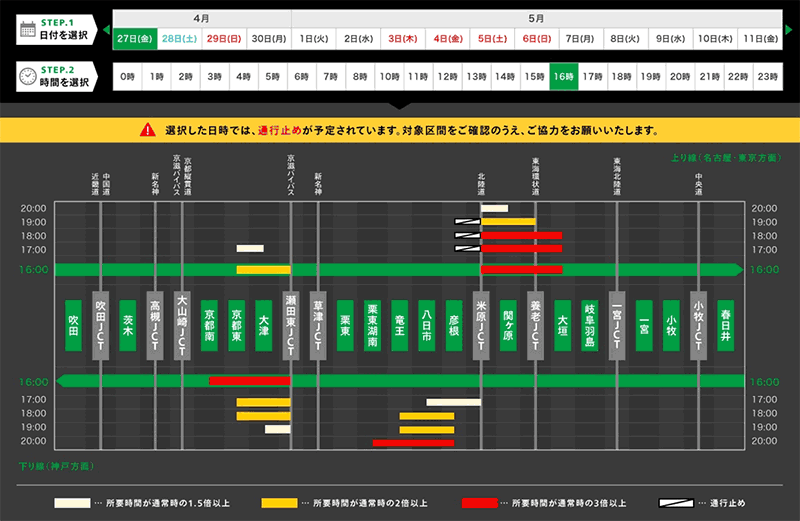Select the 30日(月) date tab
The image size is (800, 521).
coord(269,39)
